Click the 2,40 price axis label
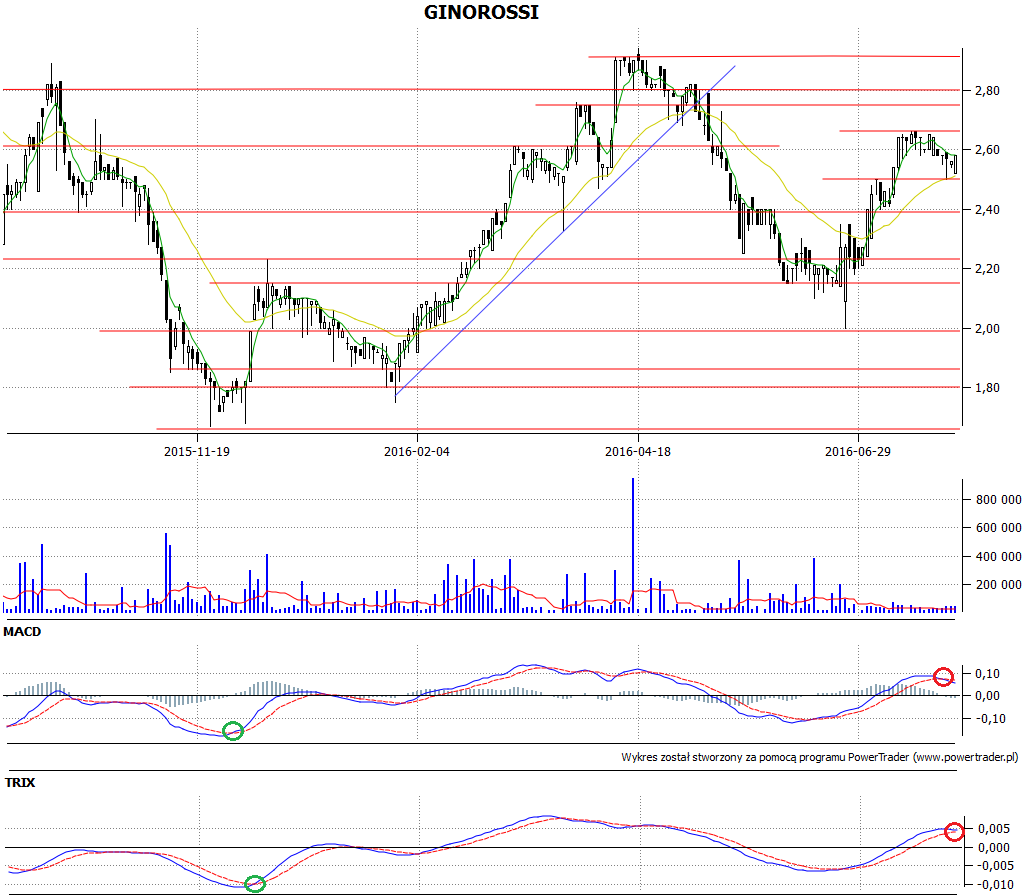Image resolution: width=1024 pixels, height=896 pixels. pyautogui.click(x=987, y=210)
